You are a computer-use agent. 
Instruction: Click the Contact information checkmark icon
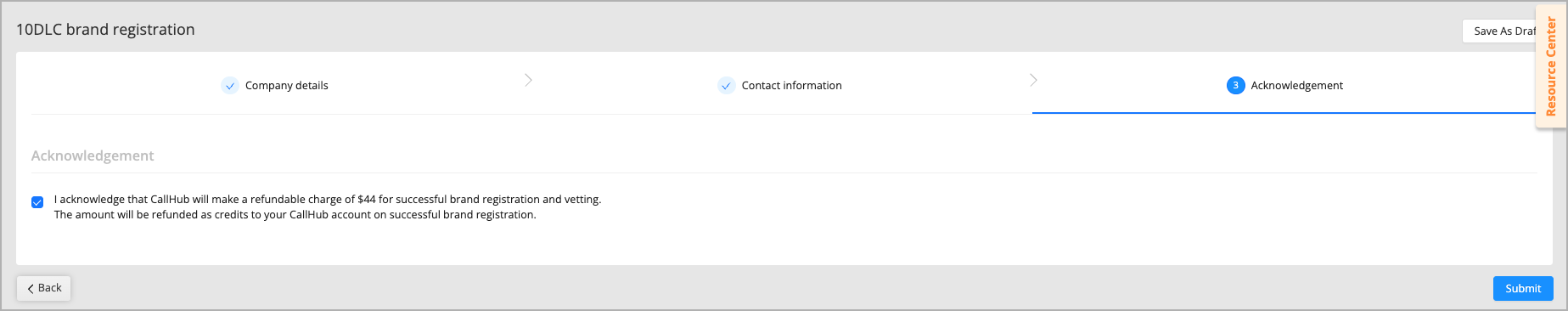click(726, 86)
